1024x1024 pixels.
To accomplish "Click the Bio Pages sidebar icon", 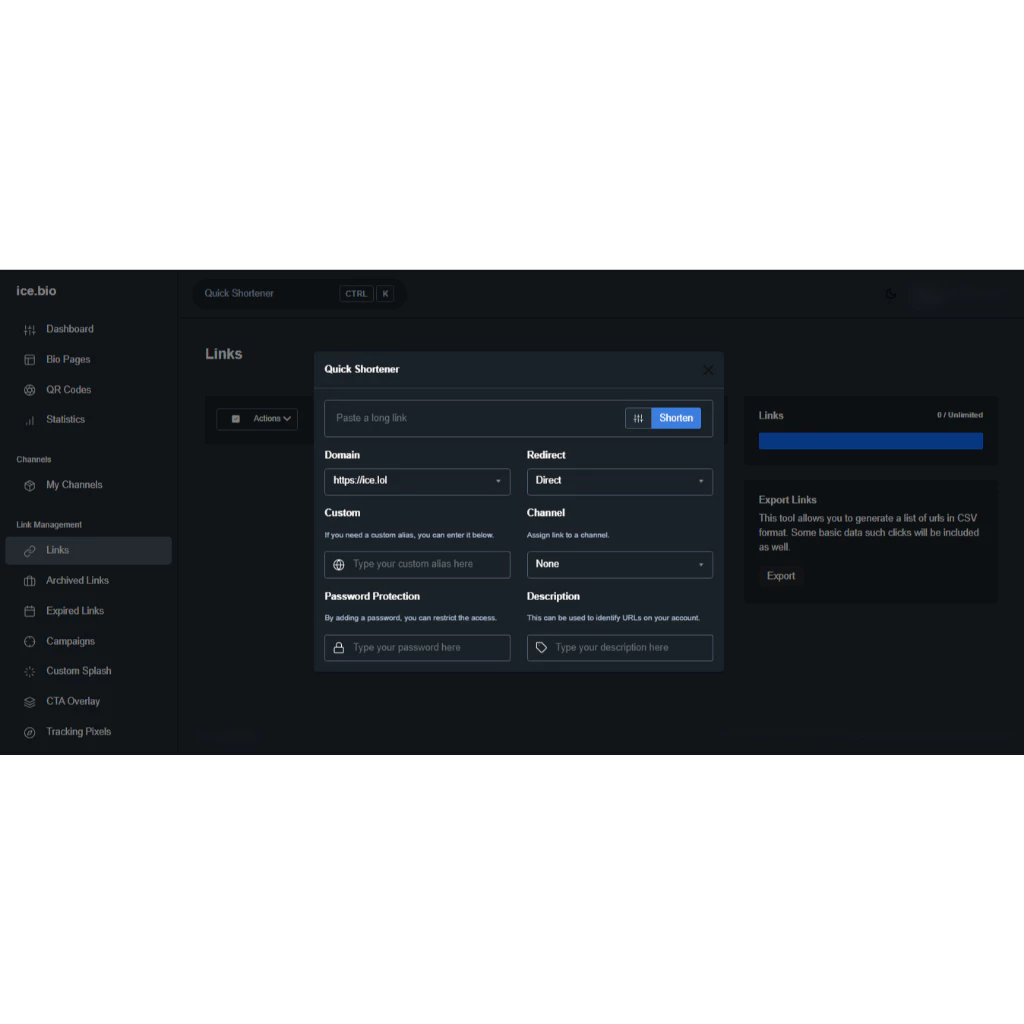I will (30, 360).
